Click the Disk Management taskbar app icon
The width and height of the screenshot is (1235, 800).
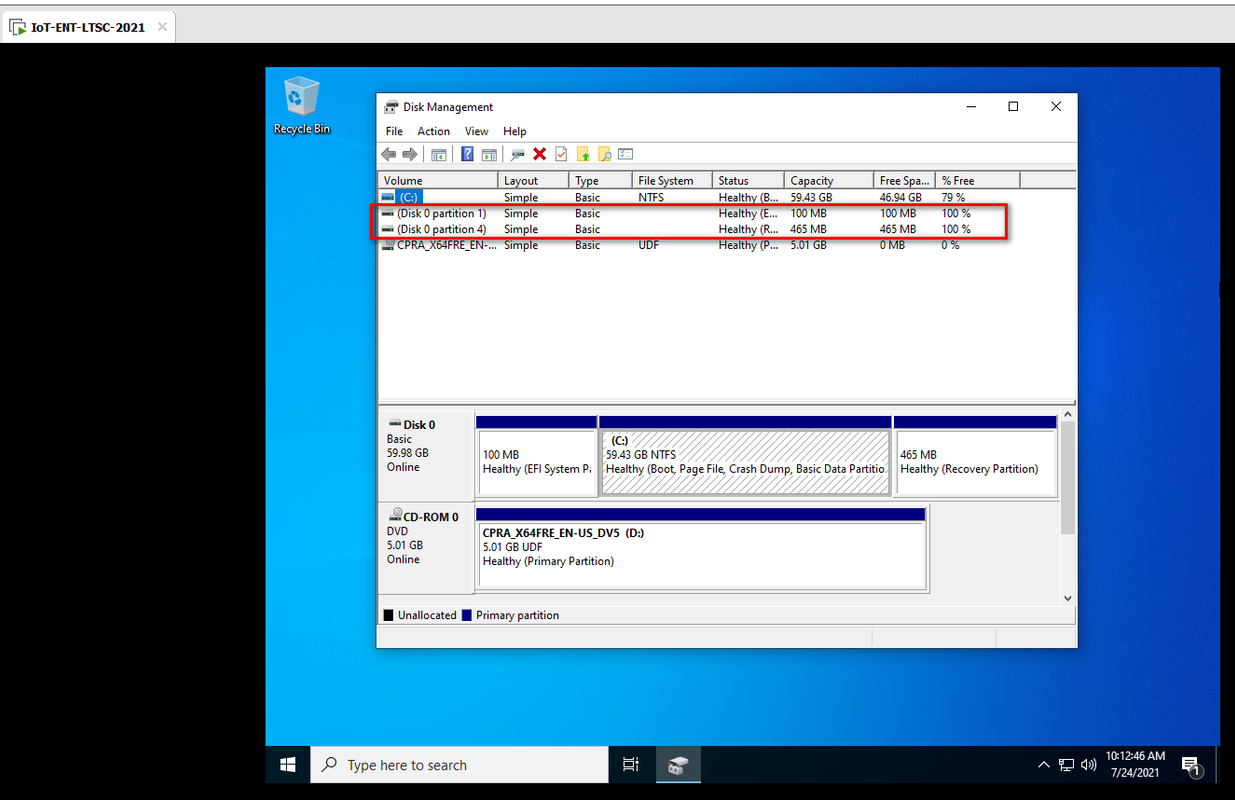[x=679, y=765]
